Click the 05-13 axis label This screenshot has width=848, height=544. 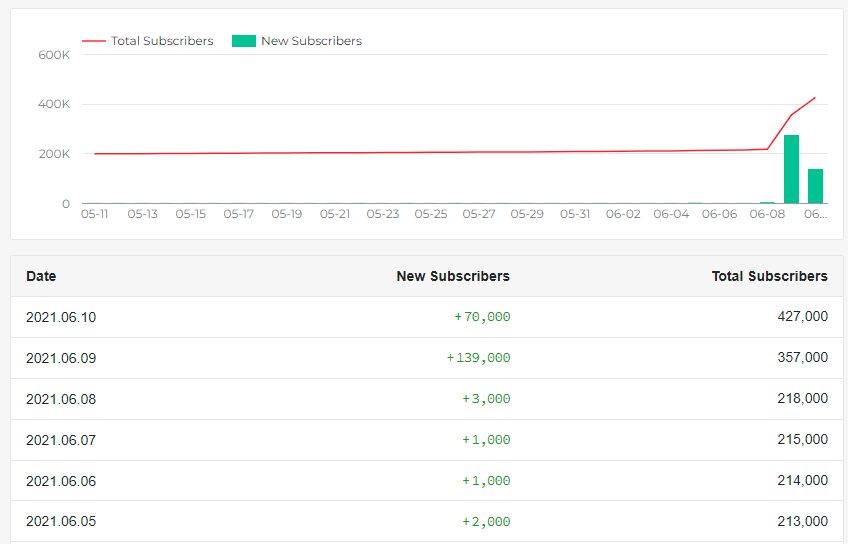click(143, 214)
